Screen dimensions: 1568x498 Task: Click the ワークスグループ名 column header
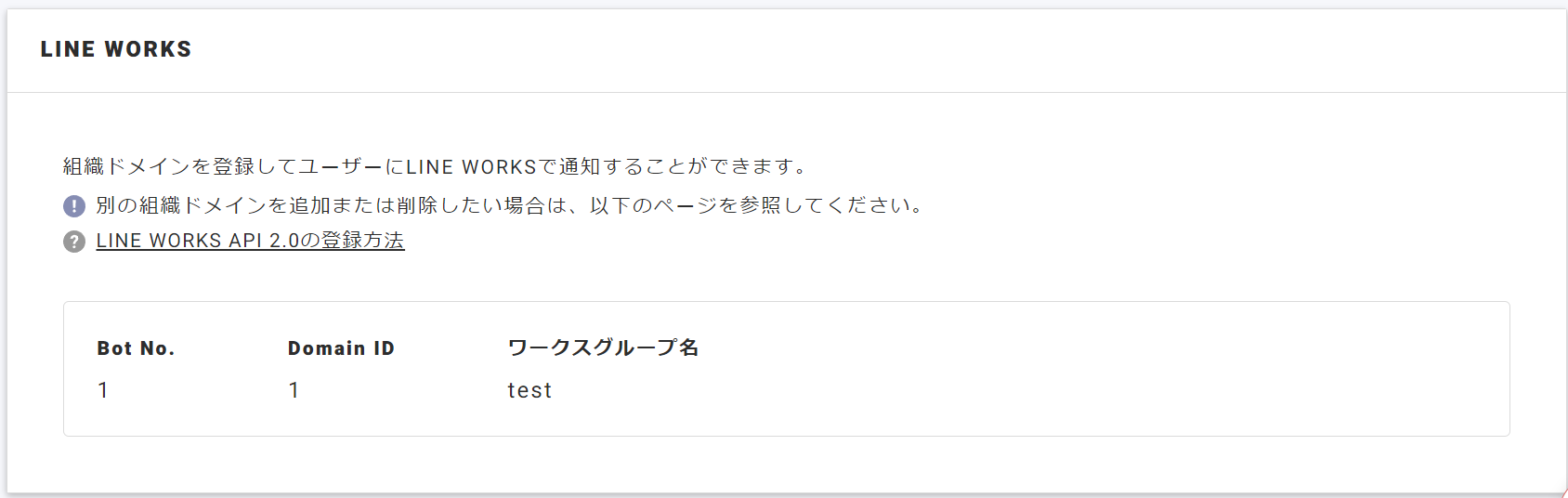click(x=603, y=347)
